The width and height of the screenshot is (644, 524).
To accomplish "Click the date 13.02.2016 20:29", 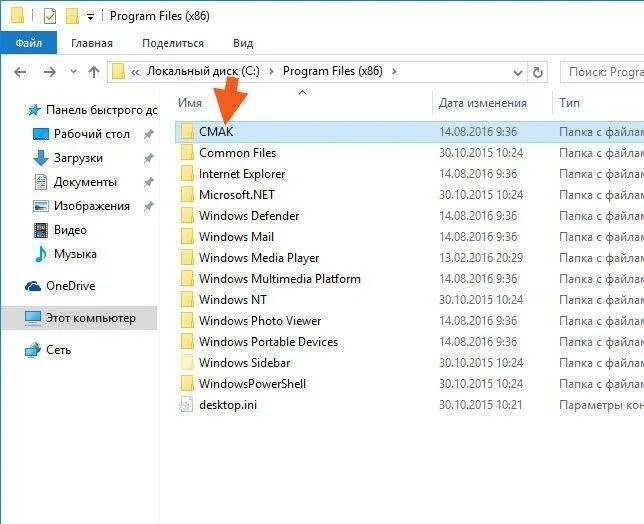I will 481,258.
